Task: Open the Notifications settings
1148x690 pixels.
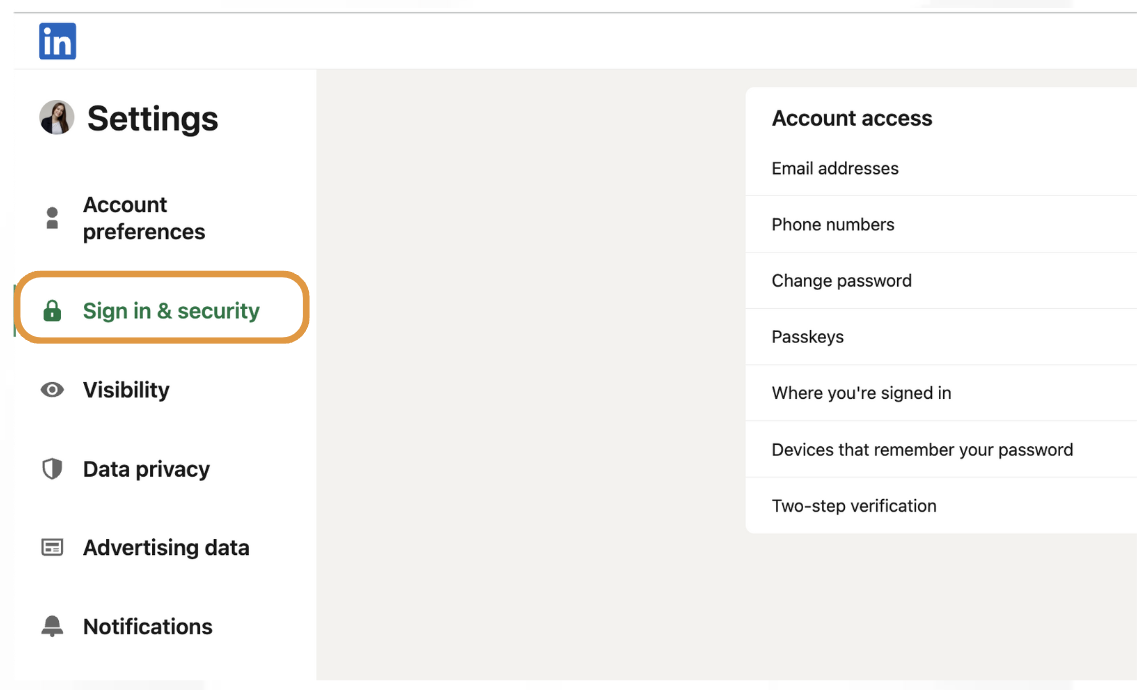Action: (x=148, y=626)
